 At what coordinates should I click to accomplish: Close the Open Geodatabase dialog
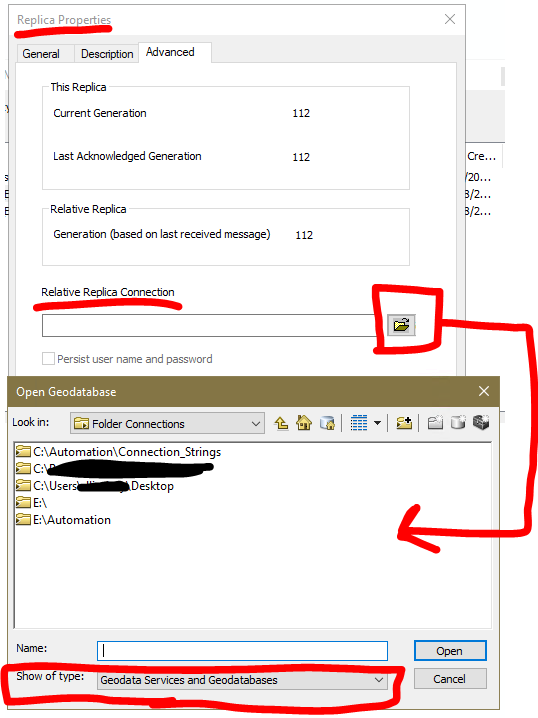484,391
